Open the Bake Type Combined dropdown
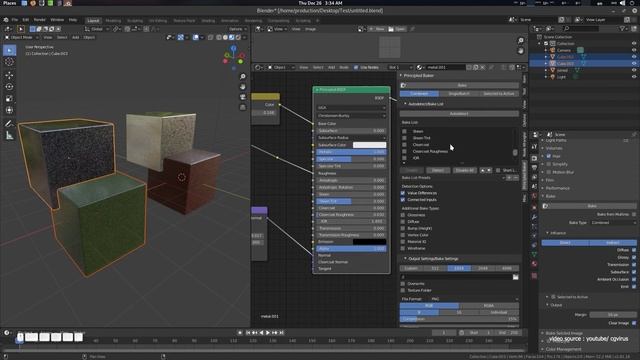This screenshot has width=640, height=360. 613,223
